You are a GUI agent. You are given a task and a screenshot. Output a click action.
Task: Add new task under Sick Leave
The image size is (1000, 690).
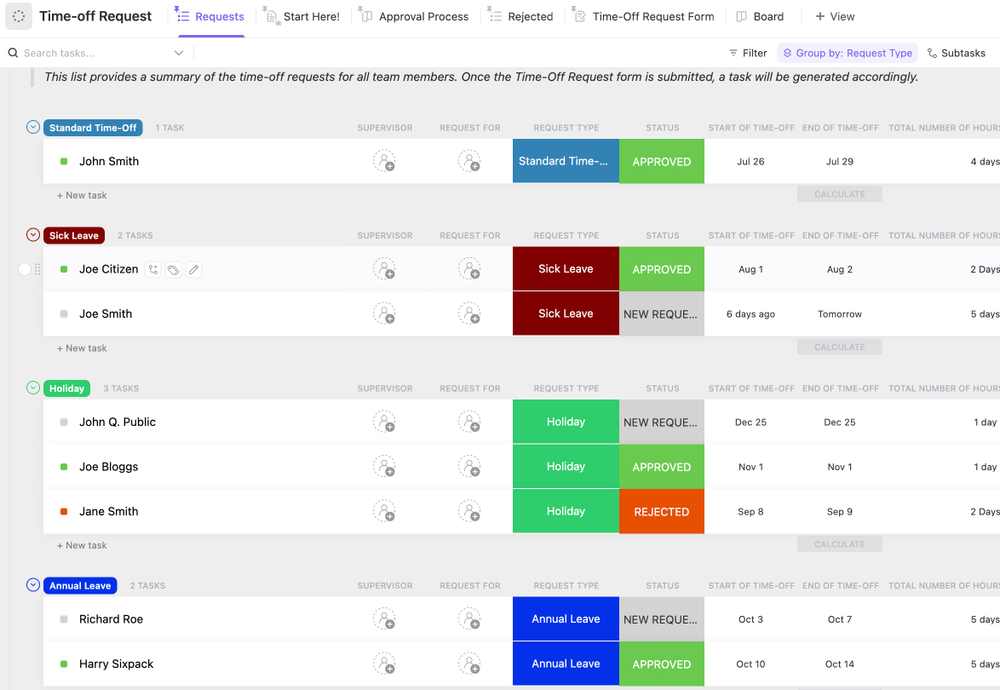pos(82,348)
